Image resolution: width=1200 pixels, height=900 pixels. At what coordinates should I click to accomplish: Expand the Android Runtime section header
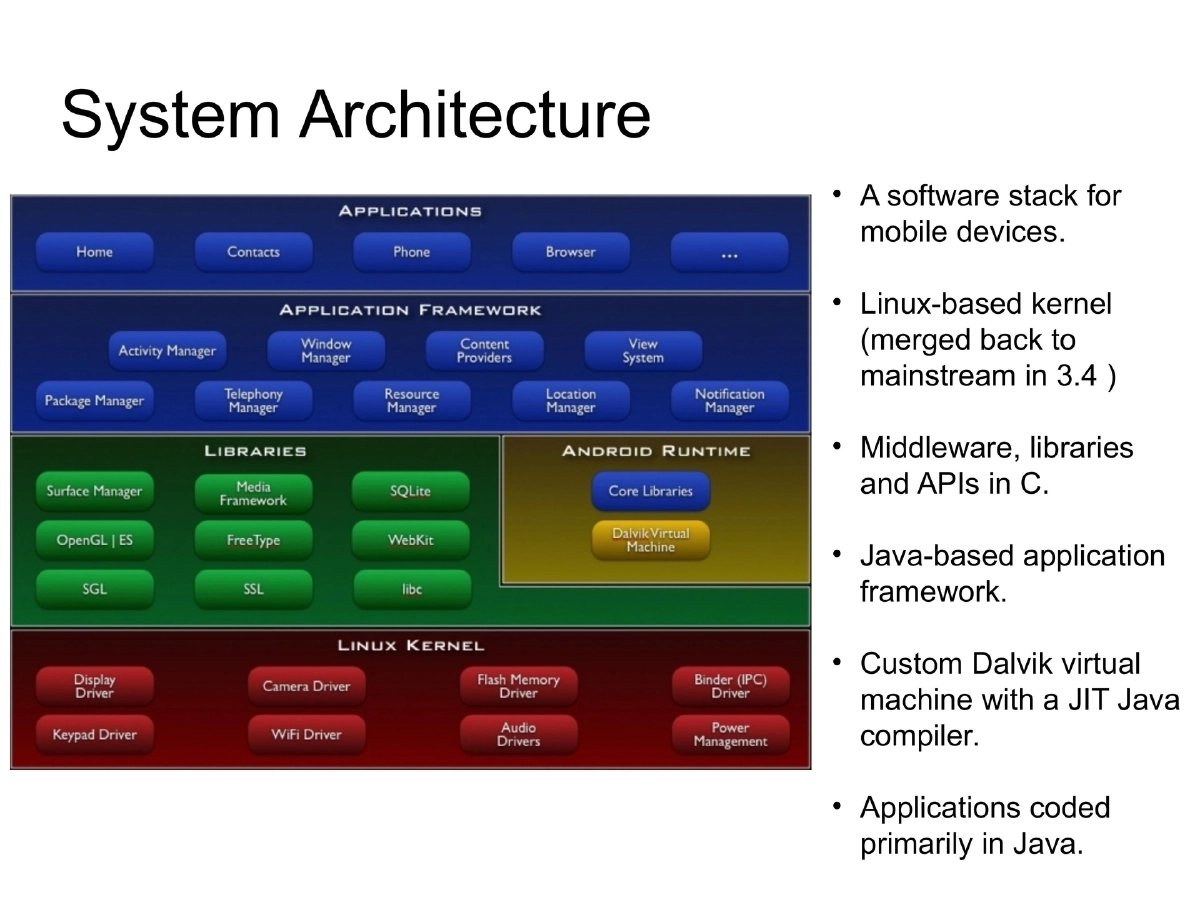[x=655, y=450]
